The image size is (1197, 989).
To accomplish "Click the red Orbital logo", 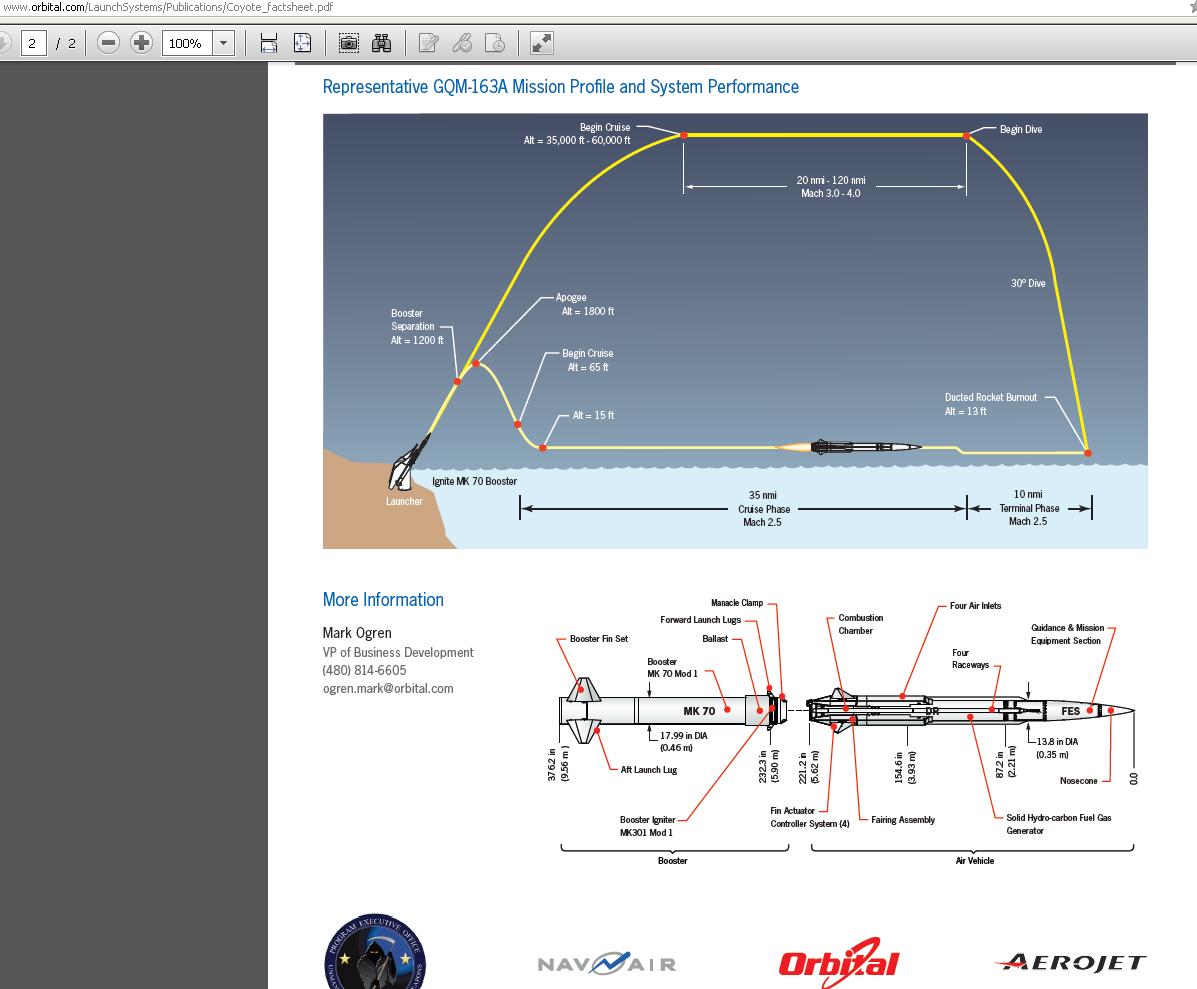I will pos(838,962).
